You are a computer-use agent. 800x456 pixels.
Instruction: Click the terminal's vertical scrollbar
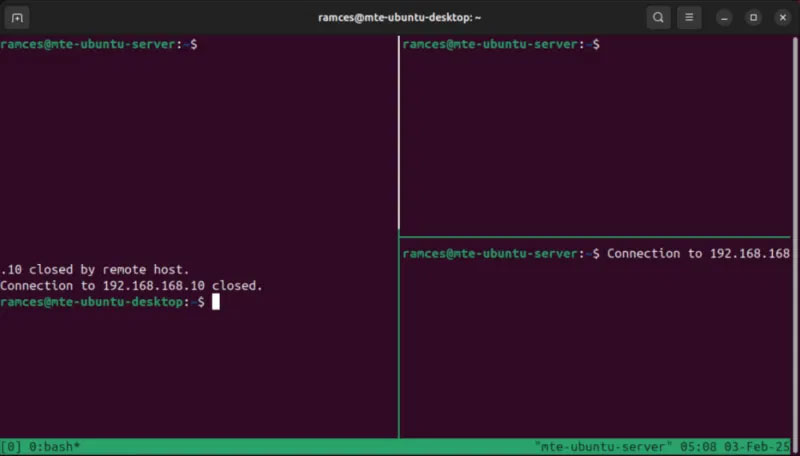point(795,245)
